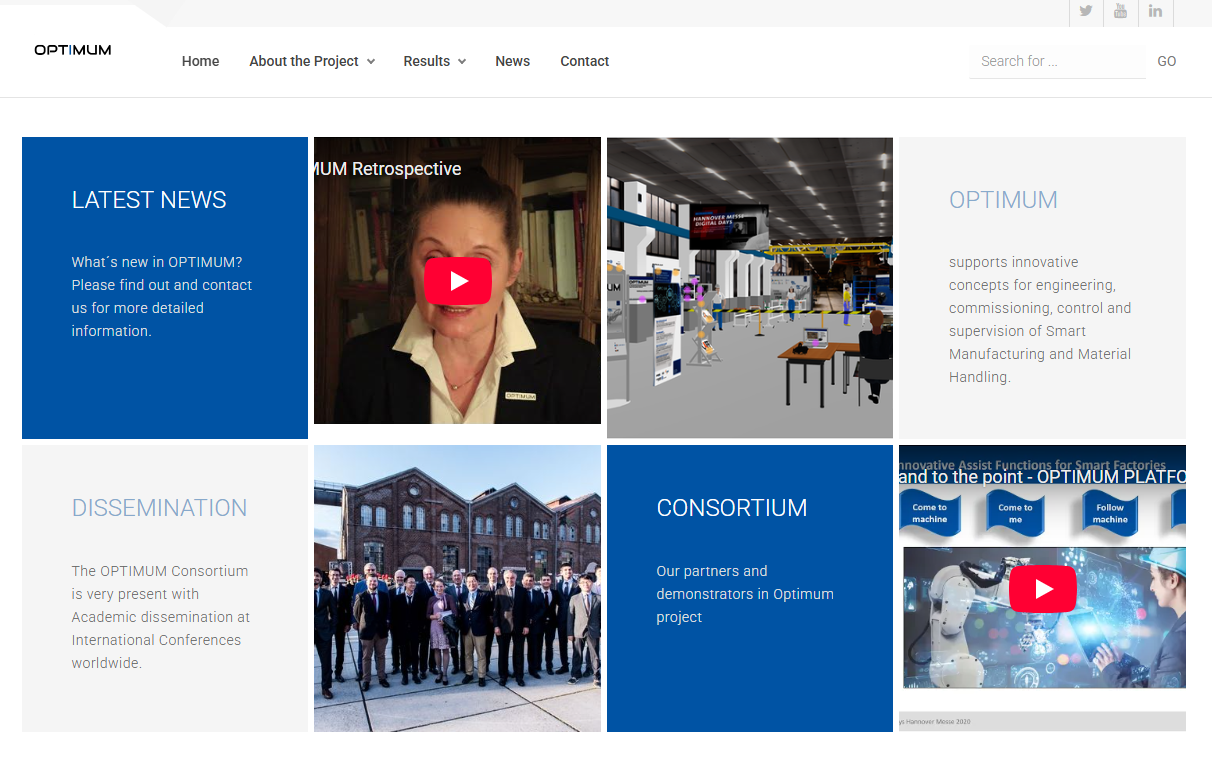Focus the Search for input field
The width and height of the screenshot is (1212, 759).
click(1057, 61)
